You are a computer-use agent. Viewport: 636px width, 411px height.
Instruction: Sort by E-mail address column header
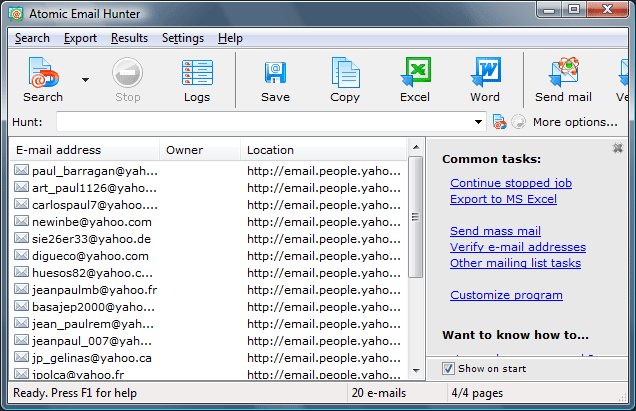point(84,150)
